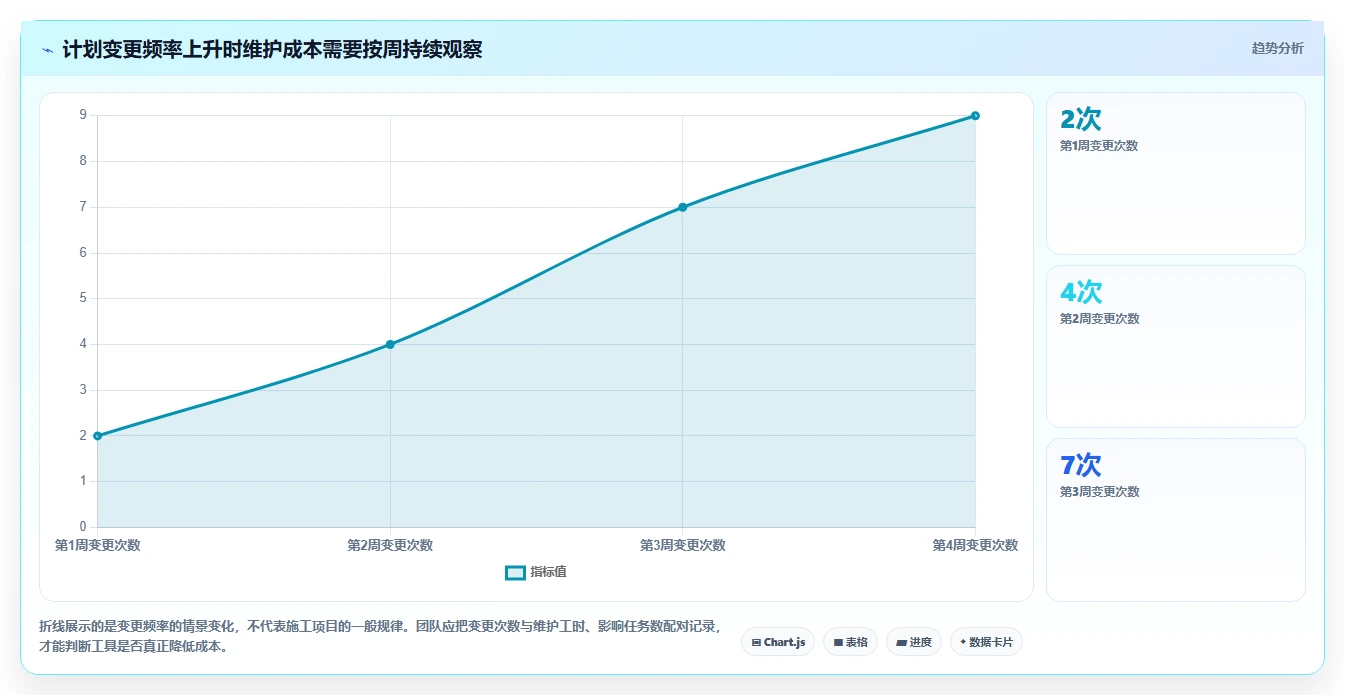
Task: Select the 第2周变更次数 data point on chart
Action: pos(390,344)
